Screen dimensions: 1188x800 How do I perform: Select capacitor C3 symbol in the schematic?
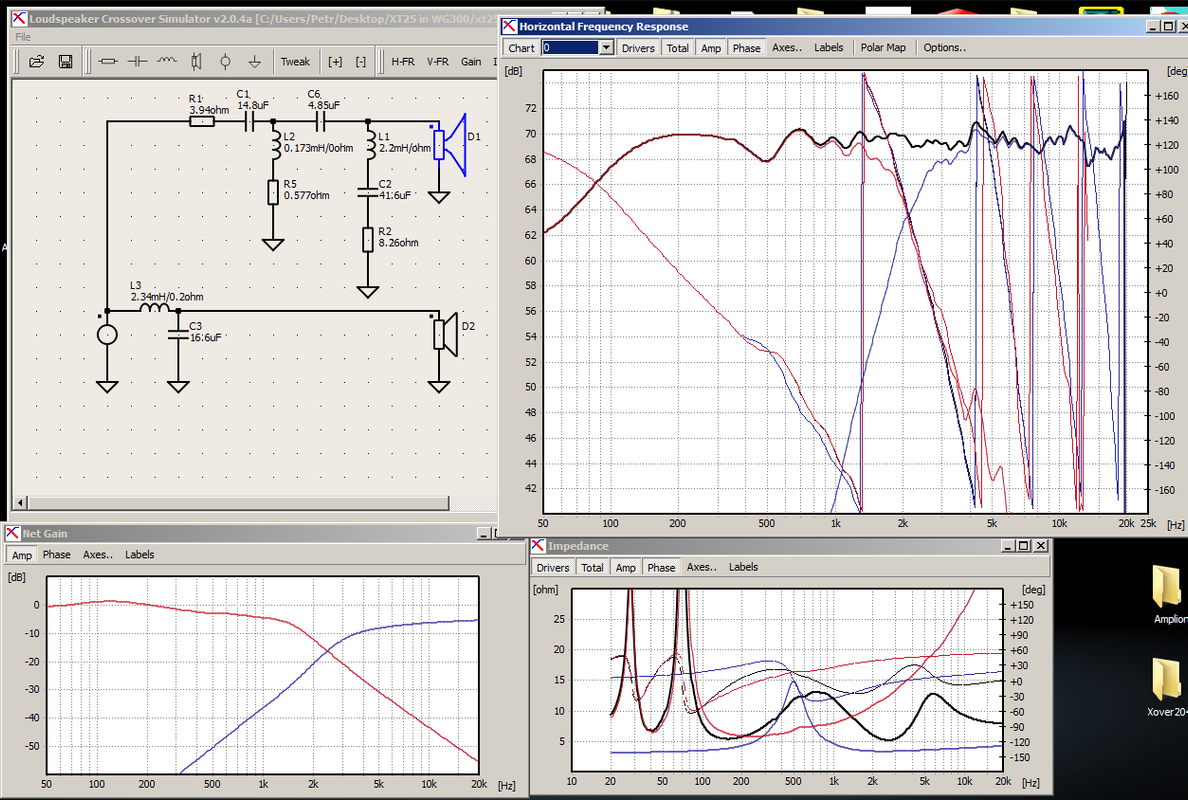point(178,334)
